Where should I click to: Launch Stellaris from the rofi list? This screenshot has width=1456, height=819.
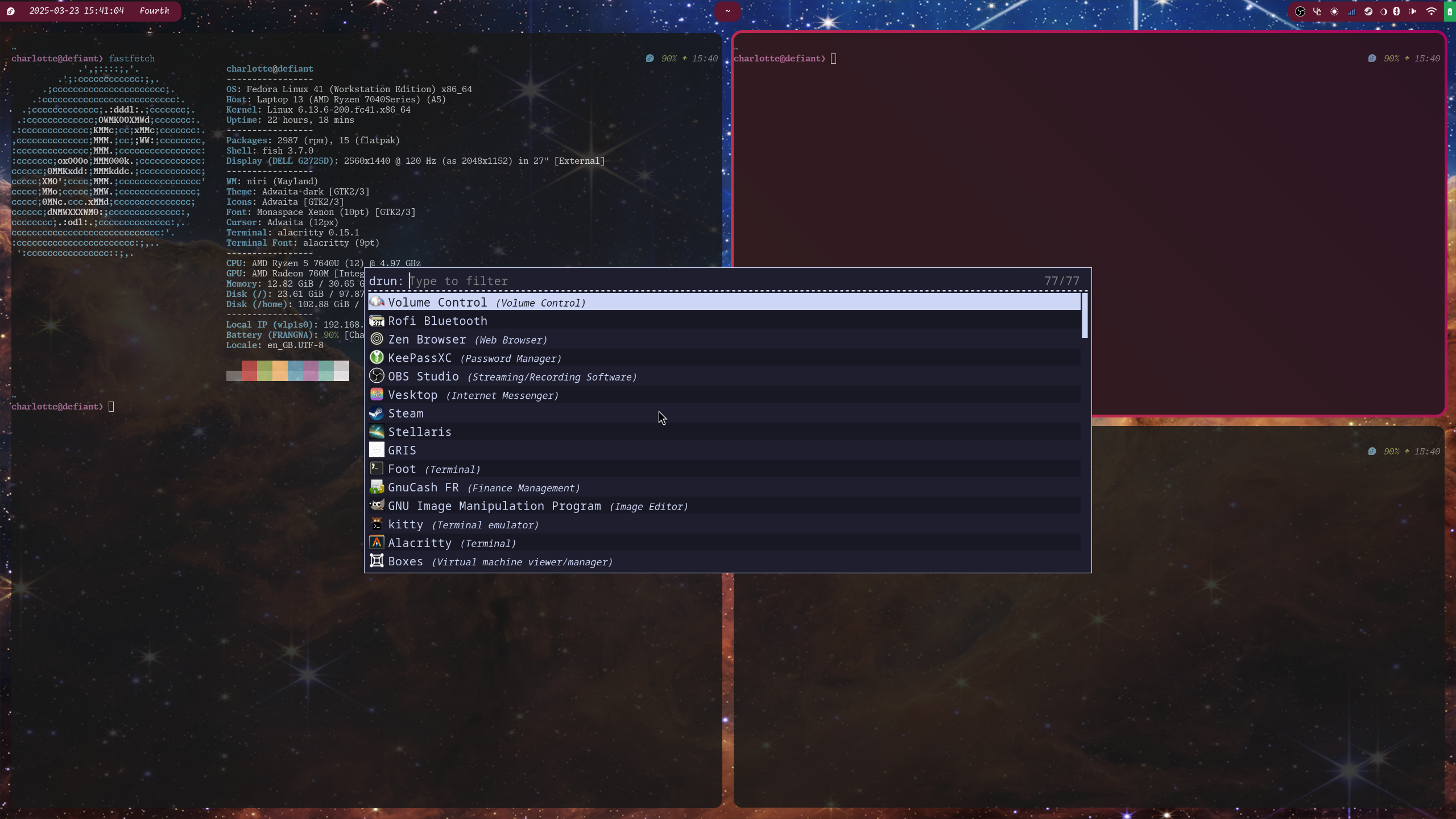(420, 432)
